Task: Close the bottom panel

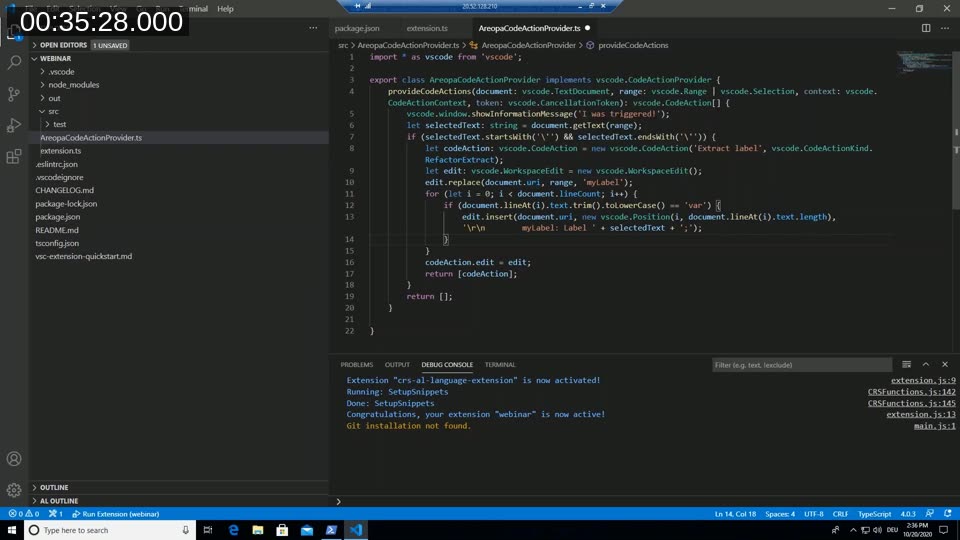Action: click(945, 364)
